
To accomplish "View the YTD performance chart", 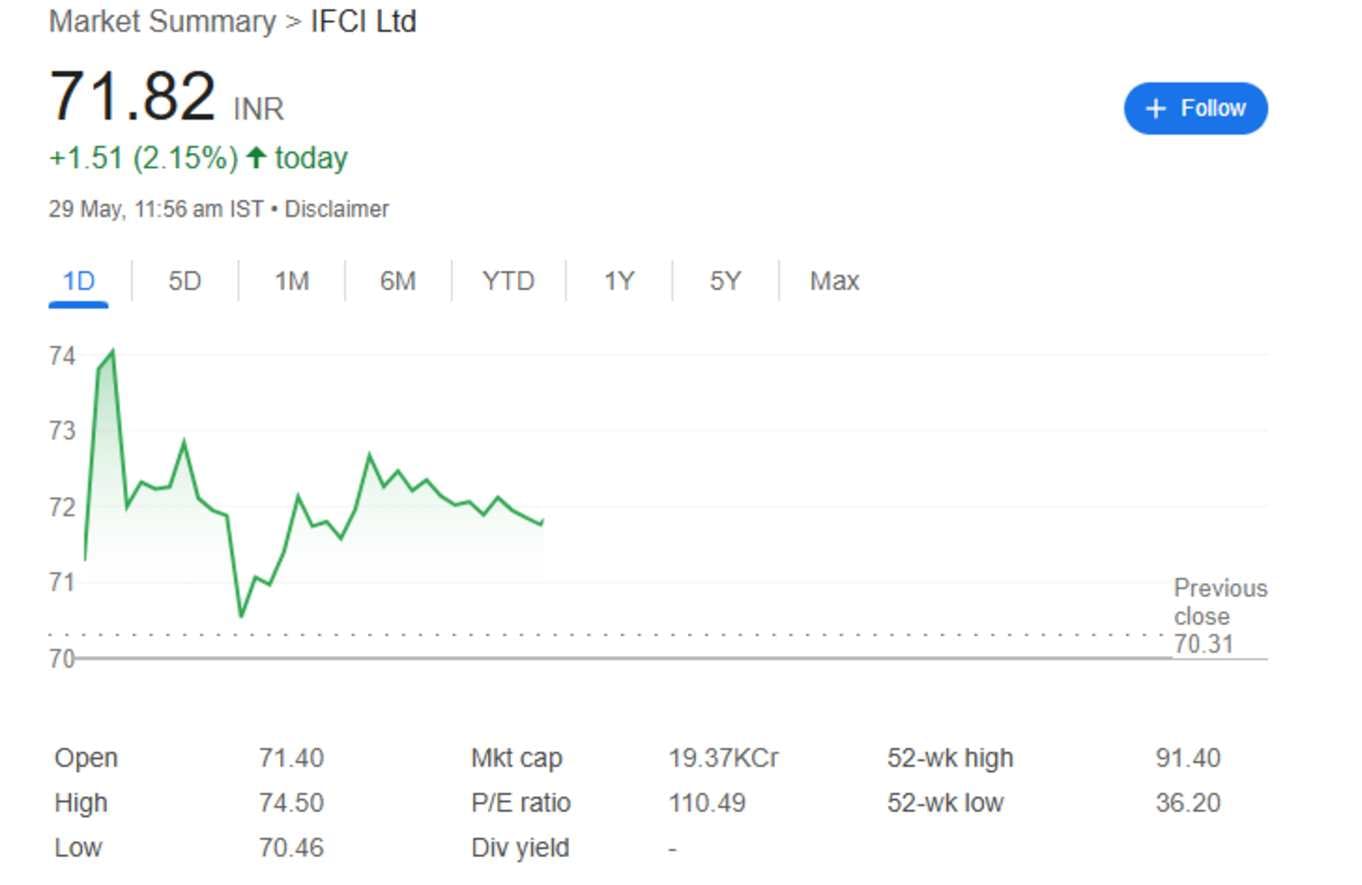I will [508, 281].
